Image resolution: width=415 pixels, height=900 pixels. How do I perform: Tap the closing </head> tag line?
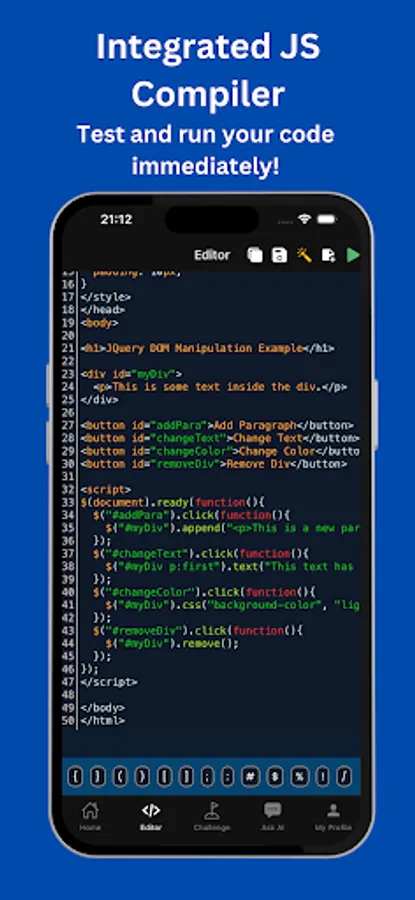tap(103, 310)
